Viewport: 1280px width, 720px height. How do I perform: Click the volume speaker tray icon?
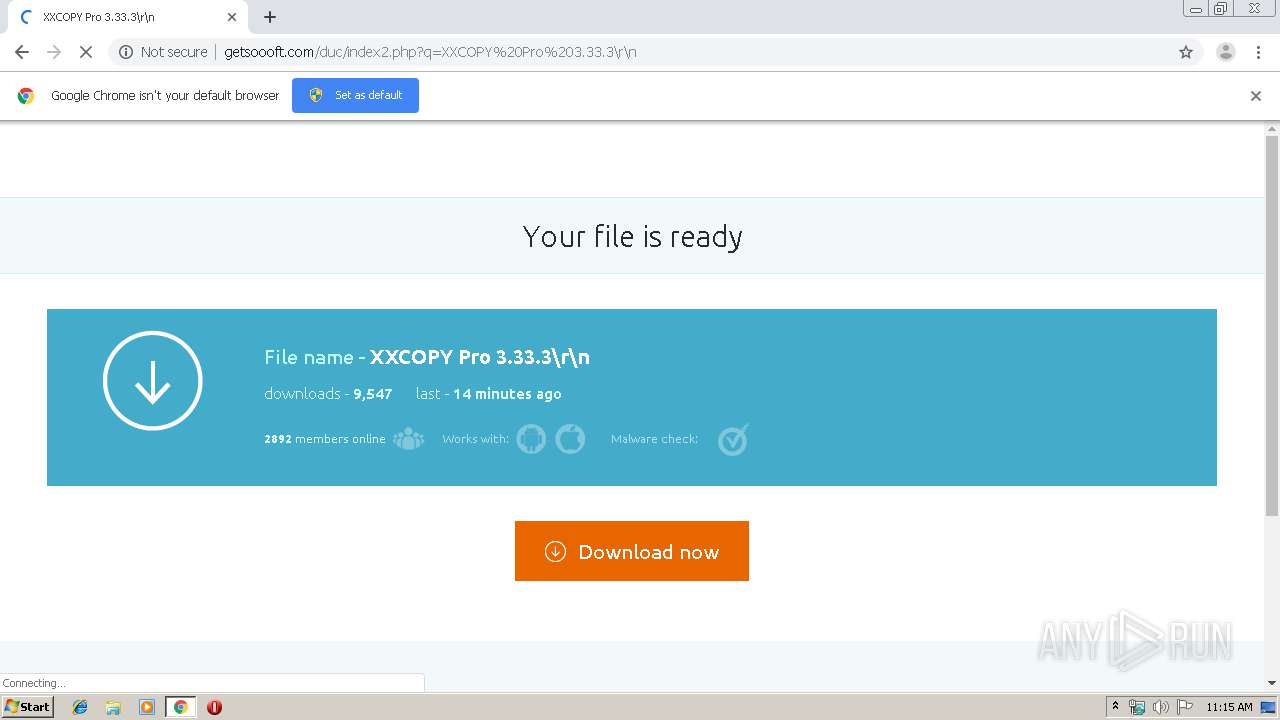(1160, 707)
